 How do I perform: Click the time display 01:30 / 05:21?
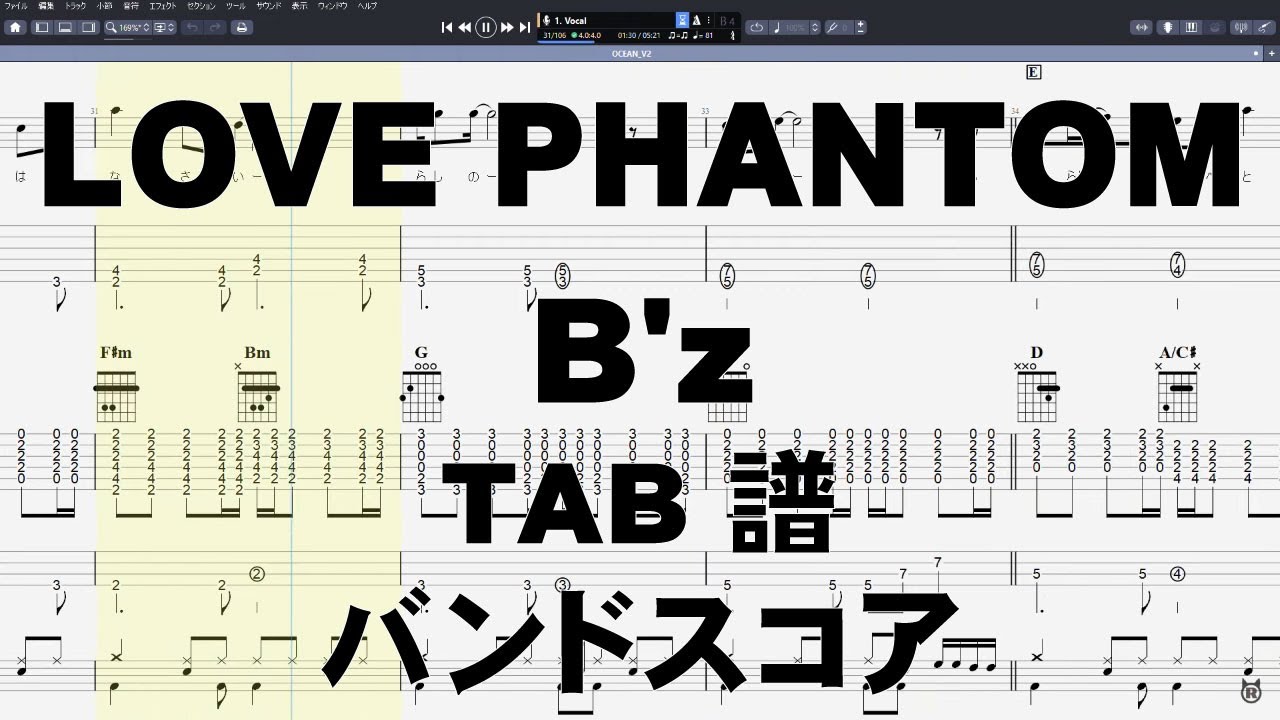pyautogui.click(x=639, y=36)
